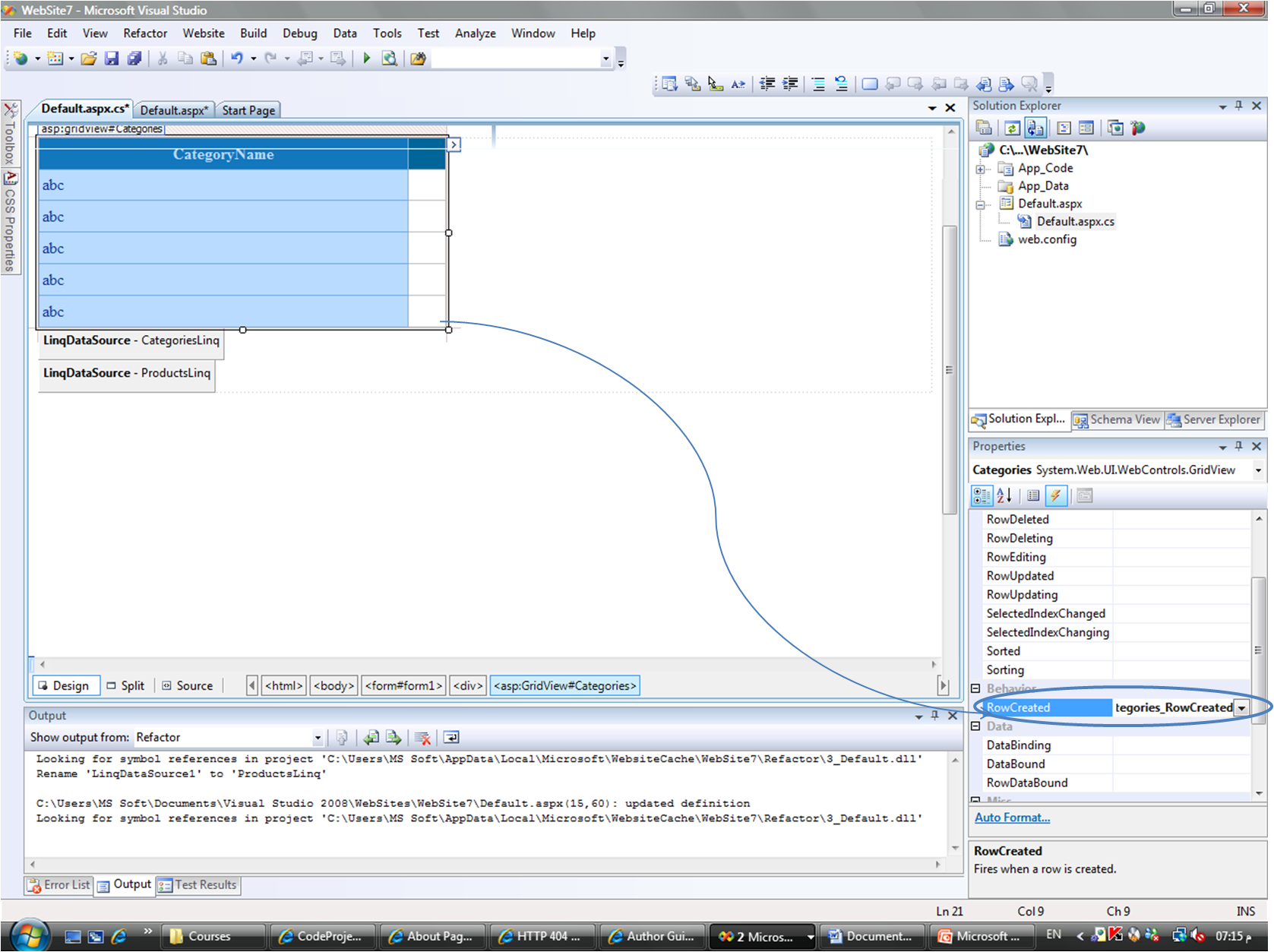Open the Toolbox side tab
Viewport: 1274px width, 952px height.
tap(10, 134)
